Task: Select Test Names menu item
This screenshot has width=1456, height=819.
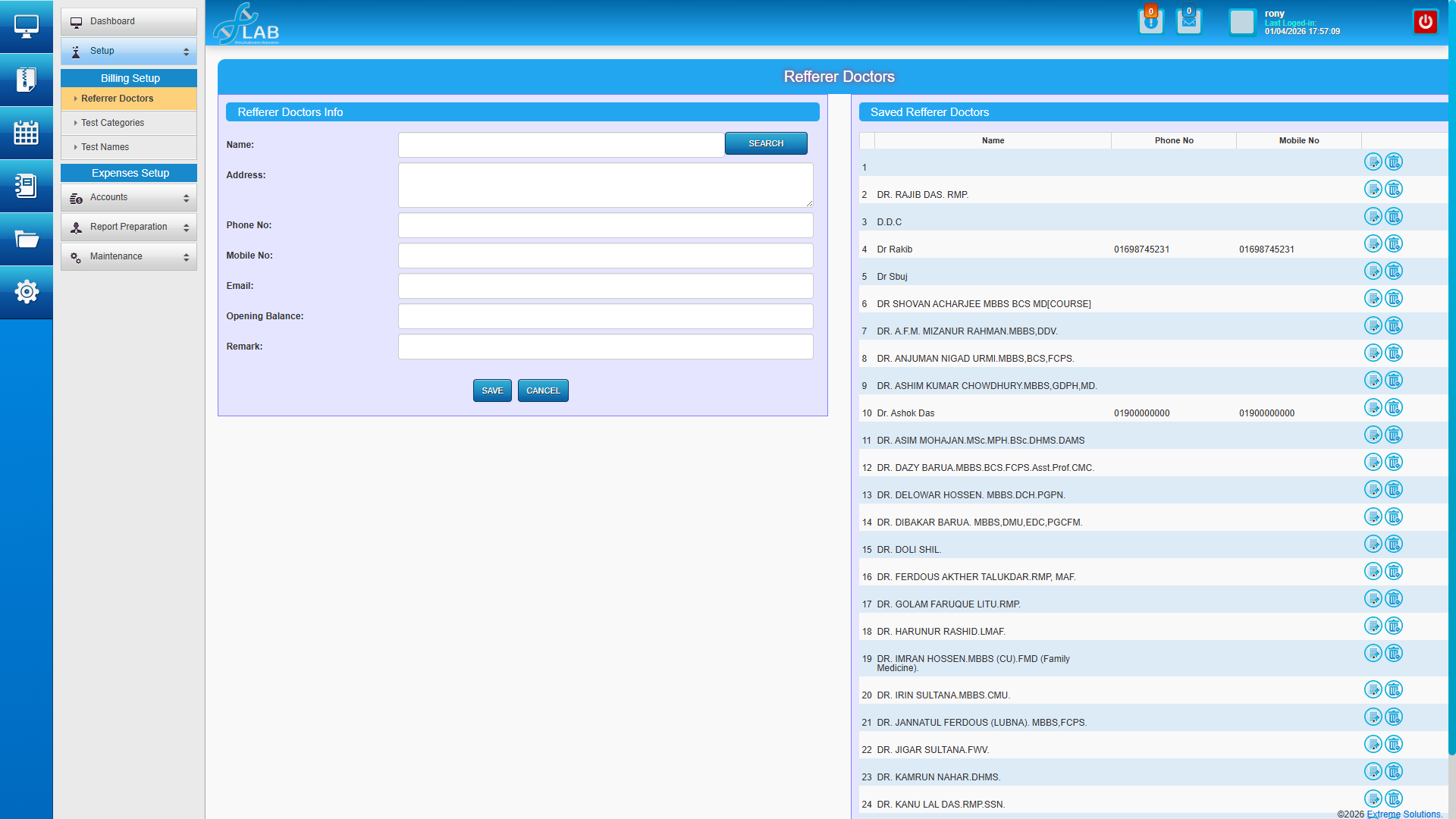Action: pyautogui.click(x=105, y=147)
